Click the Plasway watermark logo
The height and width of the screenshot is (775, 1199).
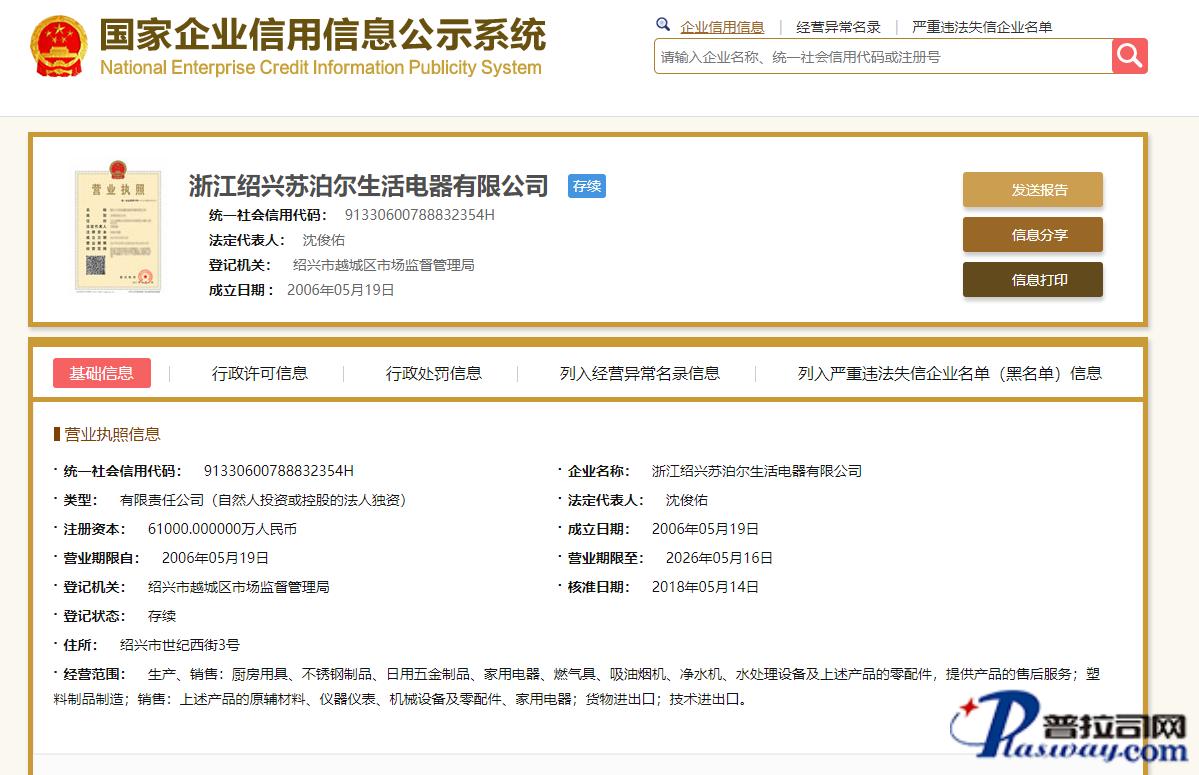pyautogui.click(x=1069, y=734)
